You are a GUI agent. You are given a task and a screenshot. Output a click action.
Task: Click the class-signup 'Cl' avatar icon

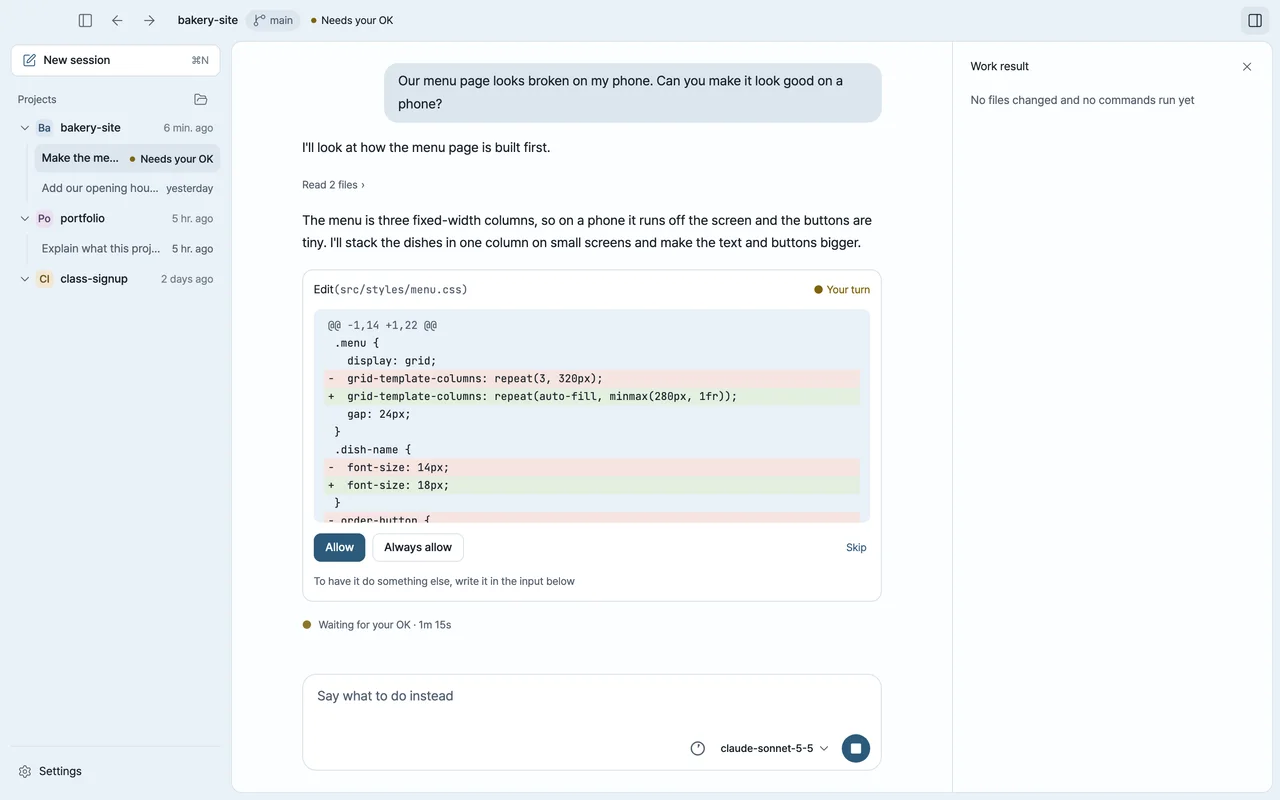pyautogui.click(x=44, y=279)
